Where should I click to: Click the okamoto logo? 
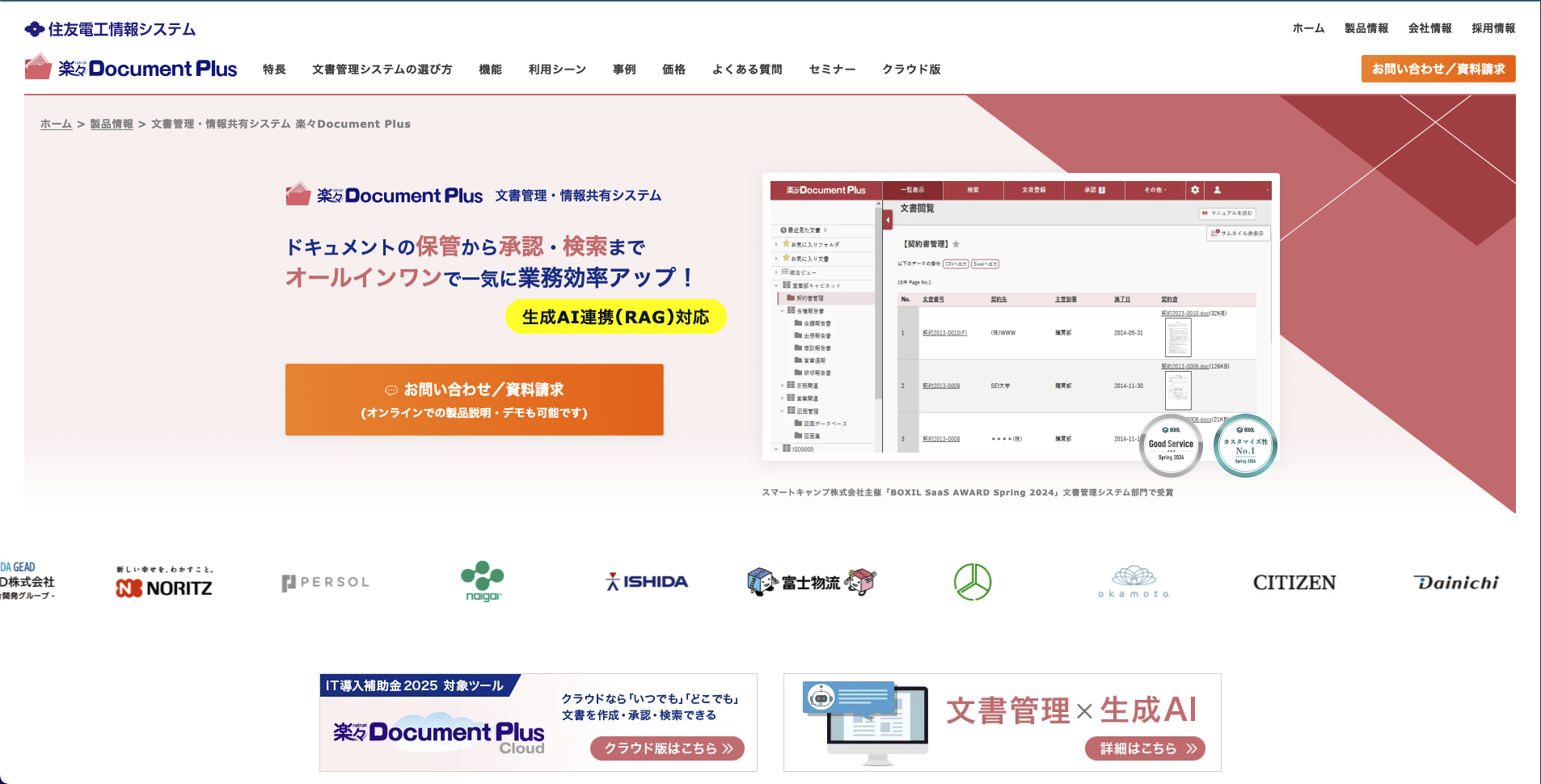tap(1134, 582)
